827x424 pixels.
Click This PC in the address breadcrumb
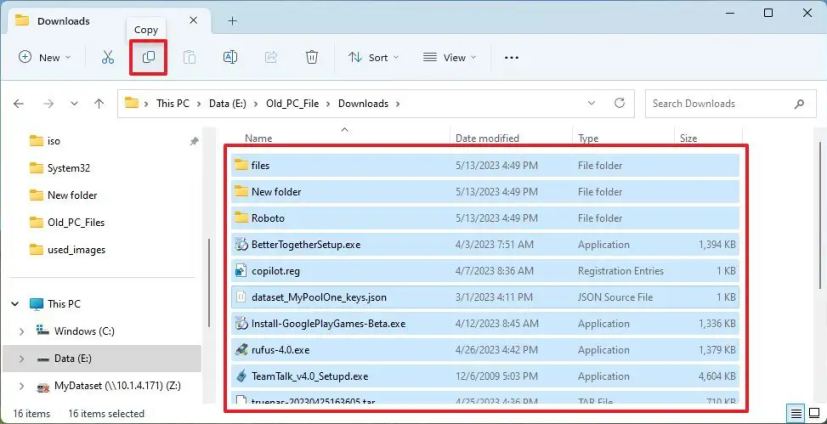pyautogui.click(x=172, y=103)
